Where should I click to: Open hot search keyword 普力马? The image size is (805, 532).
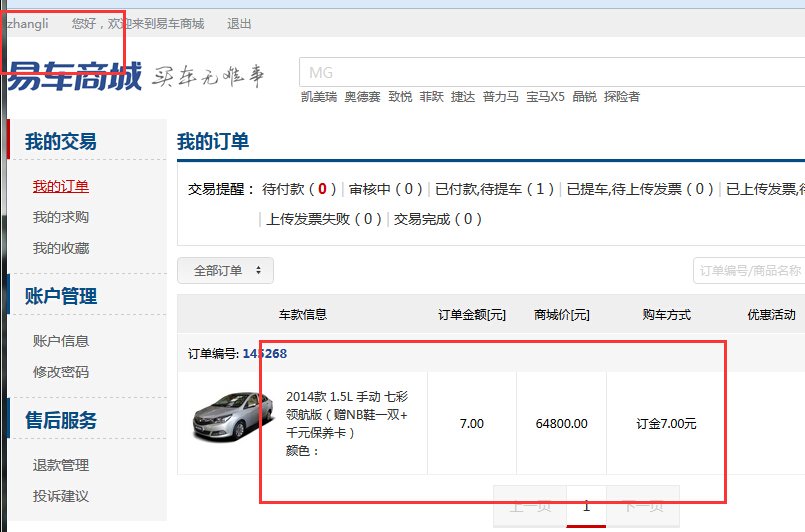[501, 97]
